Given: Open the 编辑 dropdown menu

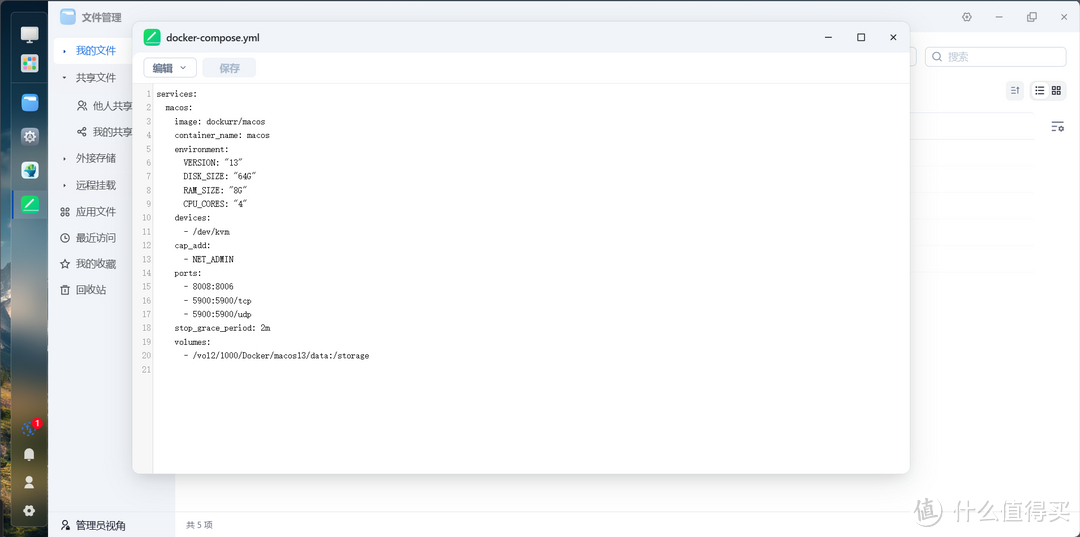Looking at the screenshot, I should 170,67.
